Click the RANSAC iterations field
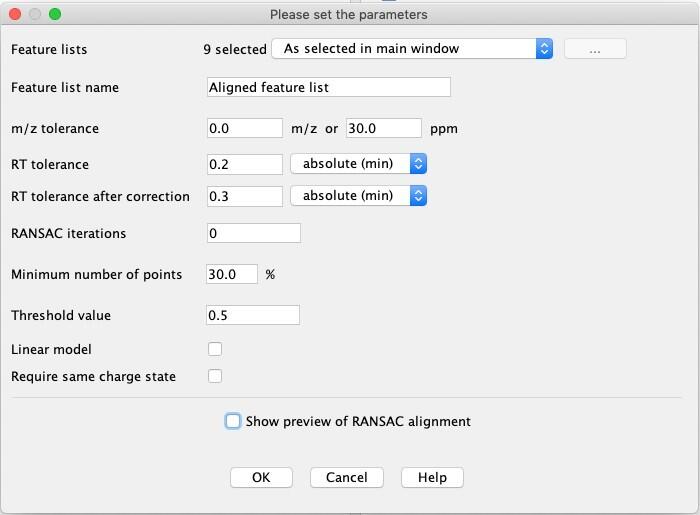 click(253, 233)
